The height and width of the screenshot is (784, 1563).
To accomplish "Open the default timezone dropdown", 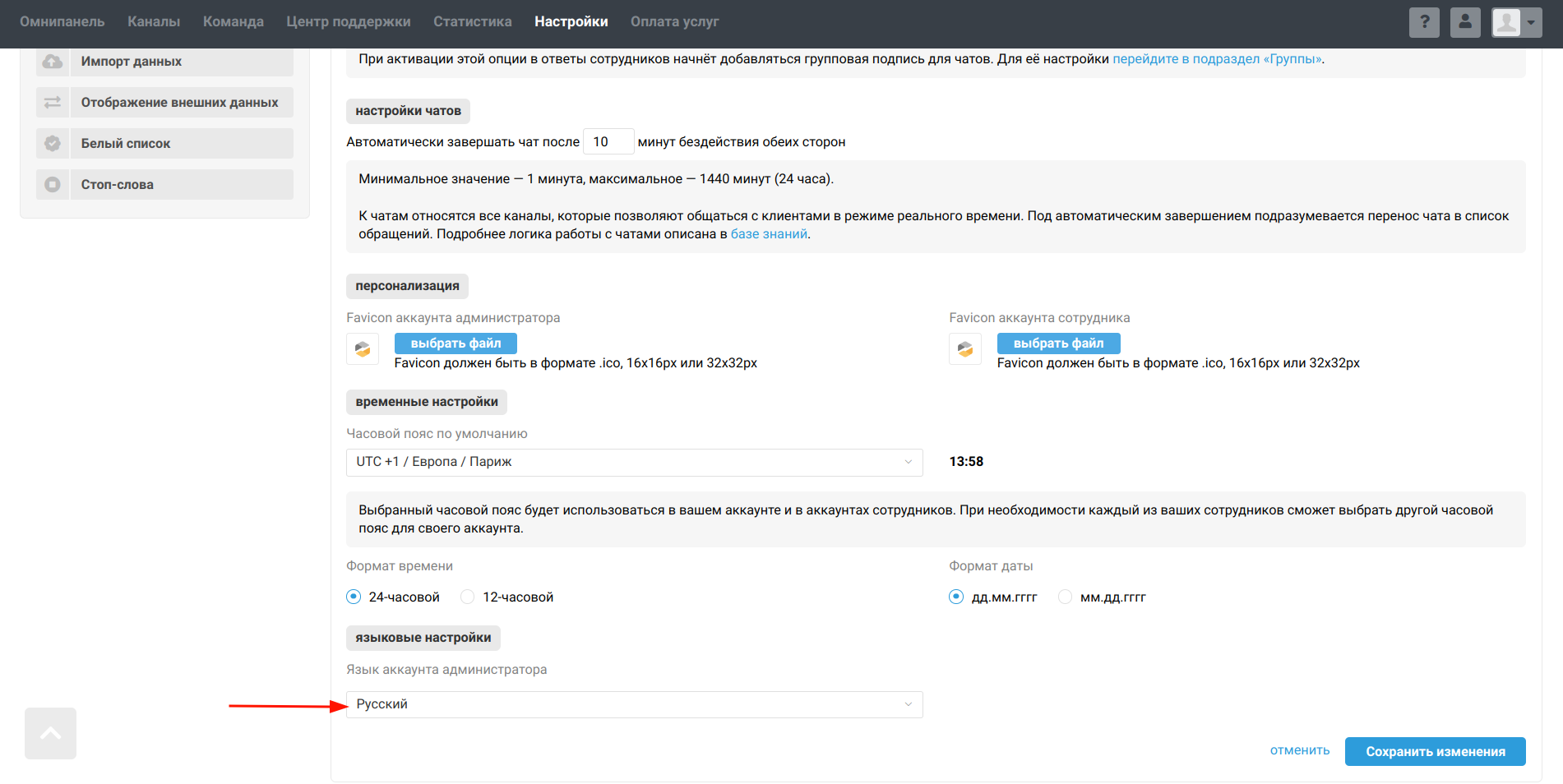I will pyautogui.click(x=634, y=462).
